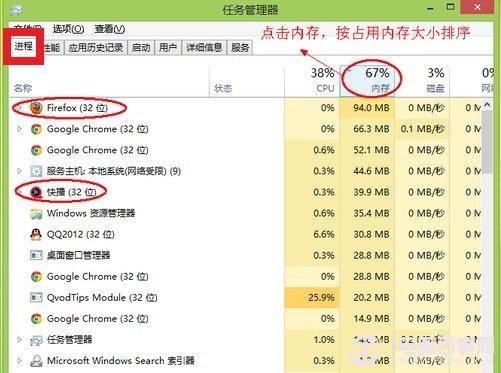Click the Chrome icon in the 66.3 MB row

click(36, 129)
